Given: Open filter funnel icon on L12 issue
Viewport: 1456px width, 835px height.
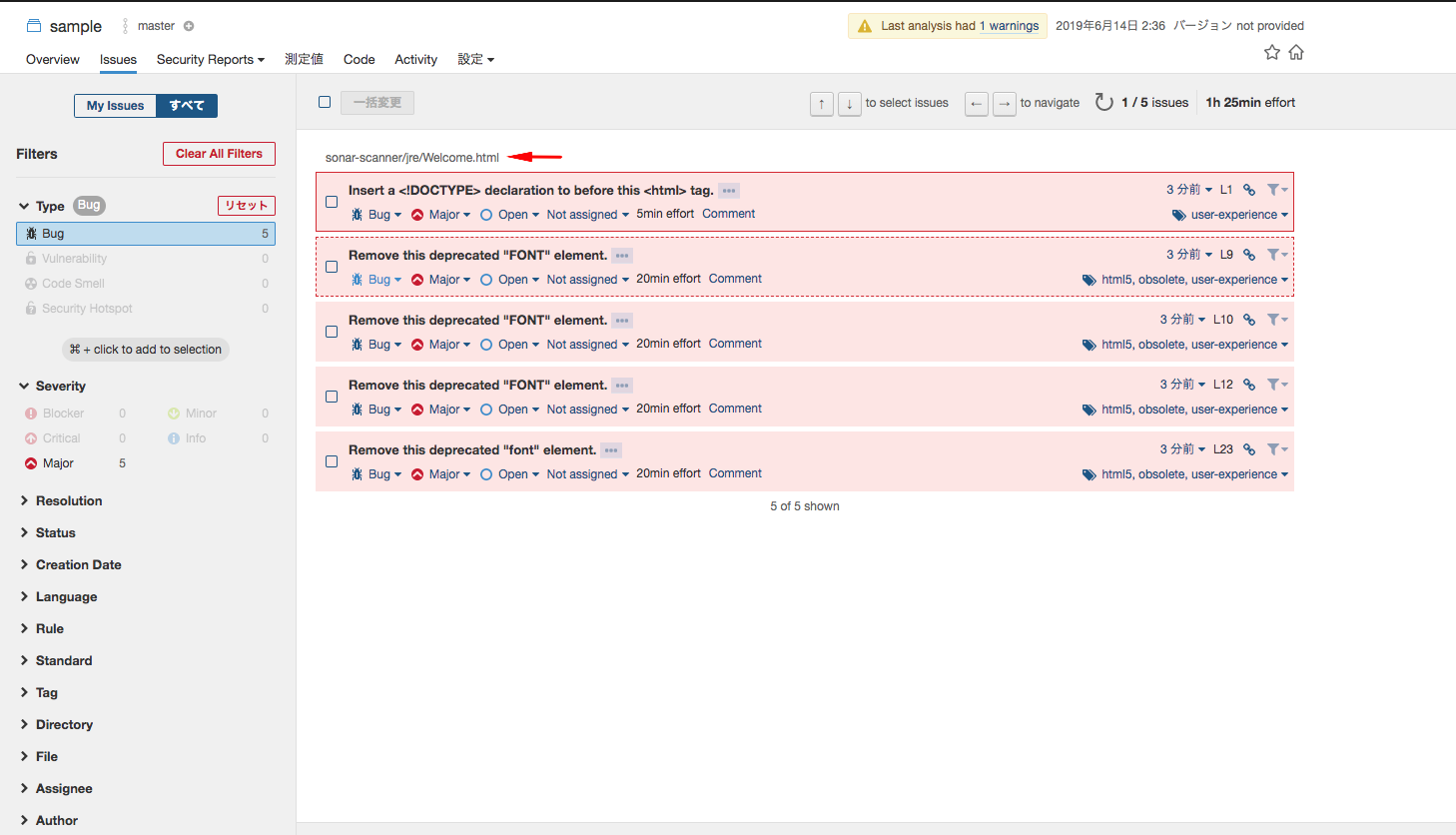Looking at the screenshot, I should click(1277, 385).
